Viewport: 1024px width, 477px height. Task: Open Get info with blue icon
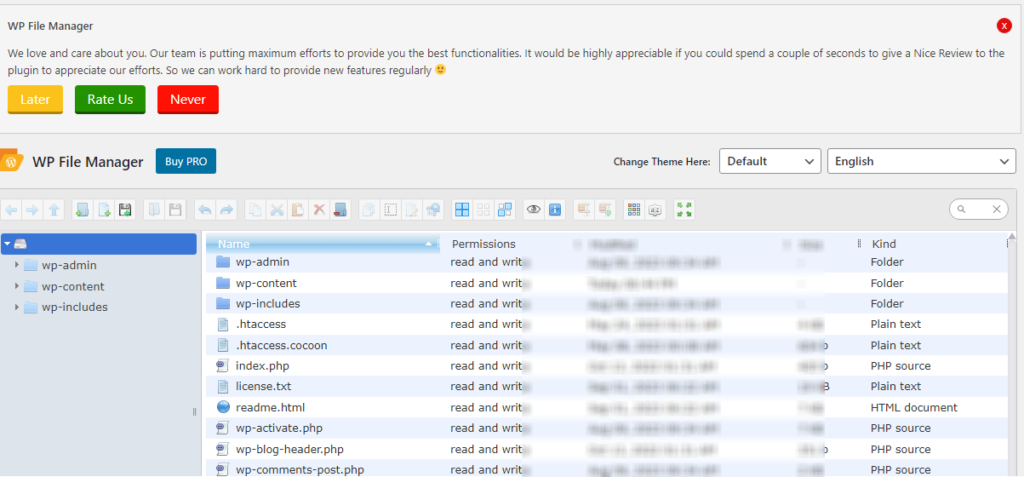click(x=555, y=210)
